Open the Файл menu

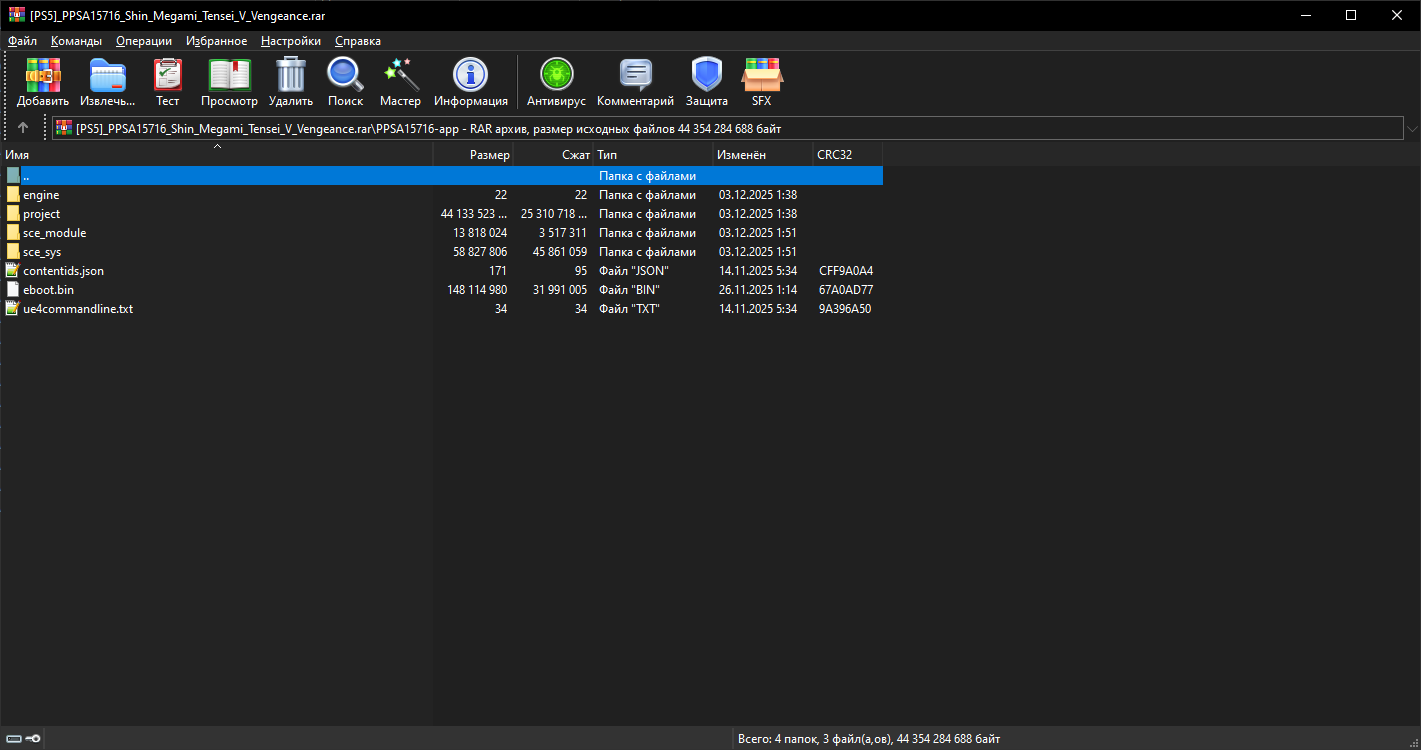click(22, 41)
